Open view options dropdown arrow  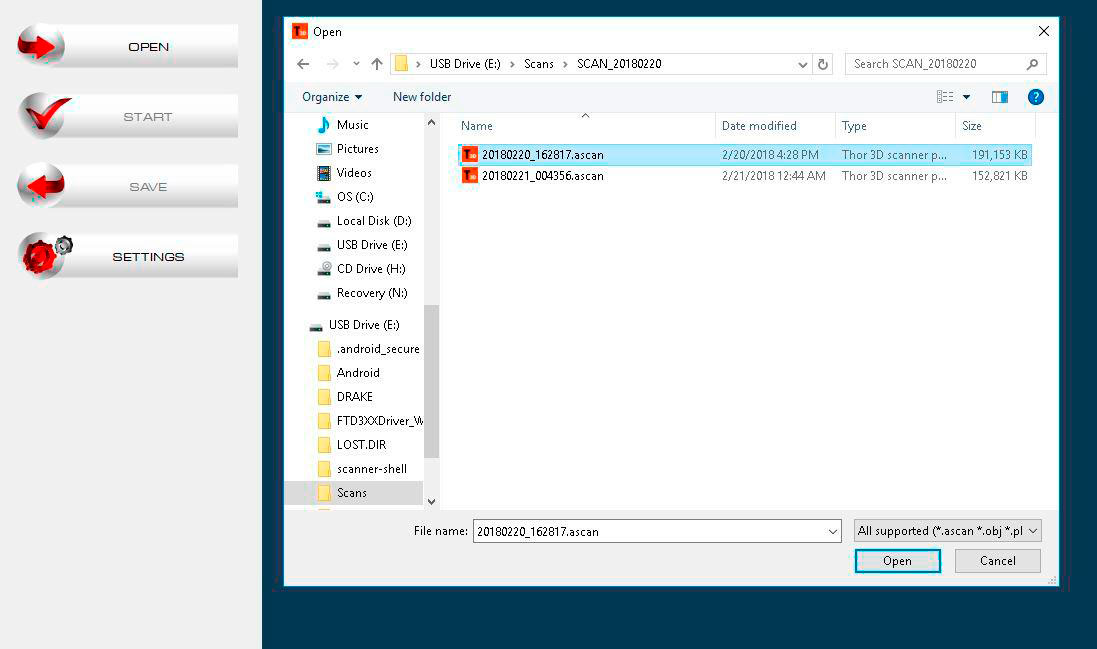click(x=966, y=97)
